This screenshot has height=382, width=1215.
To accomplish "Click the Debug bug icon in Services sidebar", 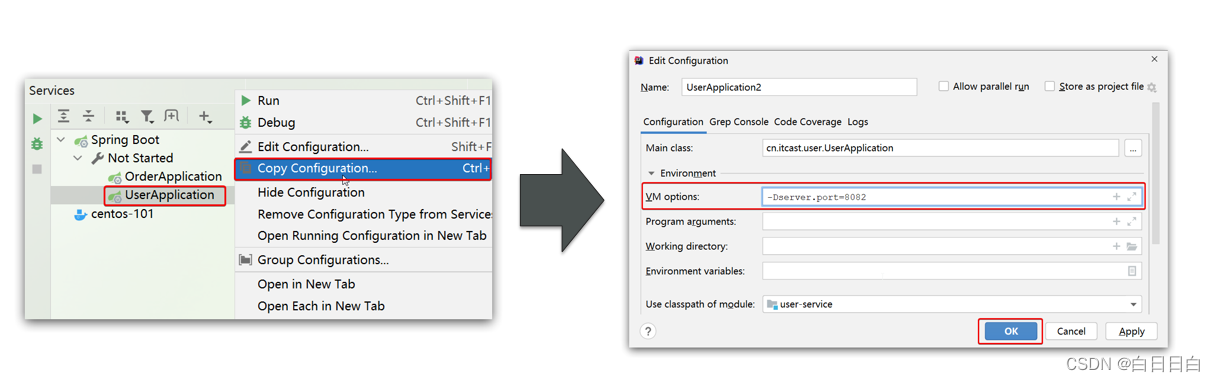I will [38, 144].
